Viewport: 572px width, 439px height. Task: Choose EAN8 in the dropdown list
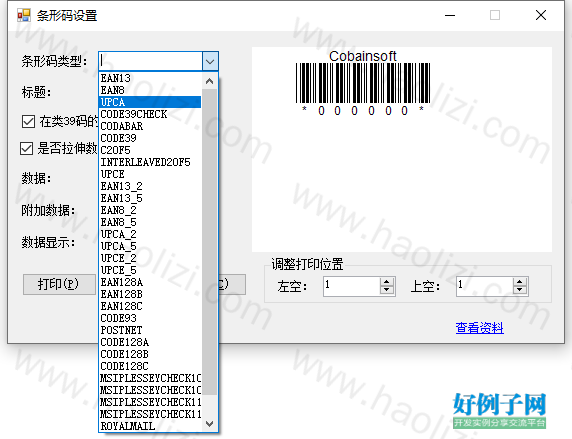click(x=150, y=90)
